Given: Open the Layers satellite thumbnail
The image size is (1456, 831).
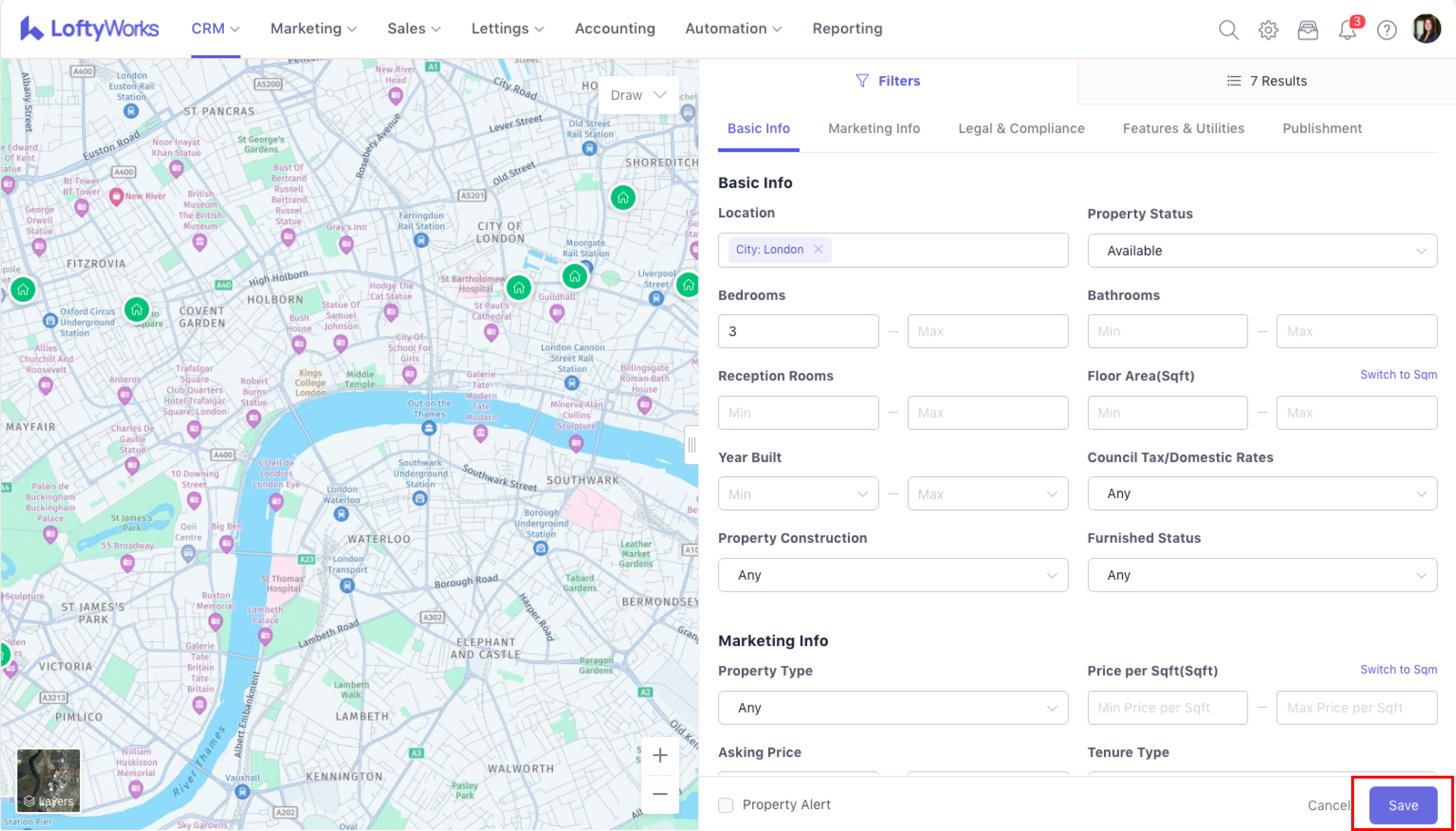Looking at the screenshot, I should (x=49, y=780).
